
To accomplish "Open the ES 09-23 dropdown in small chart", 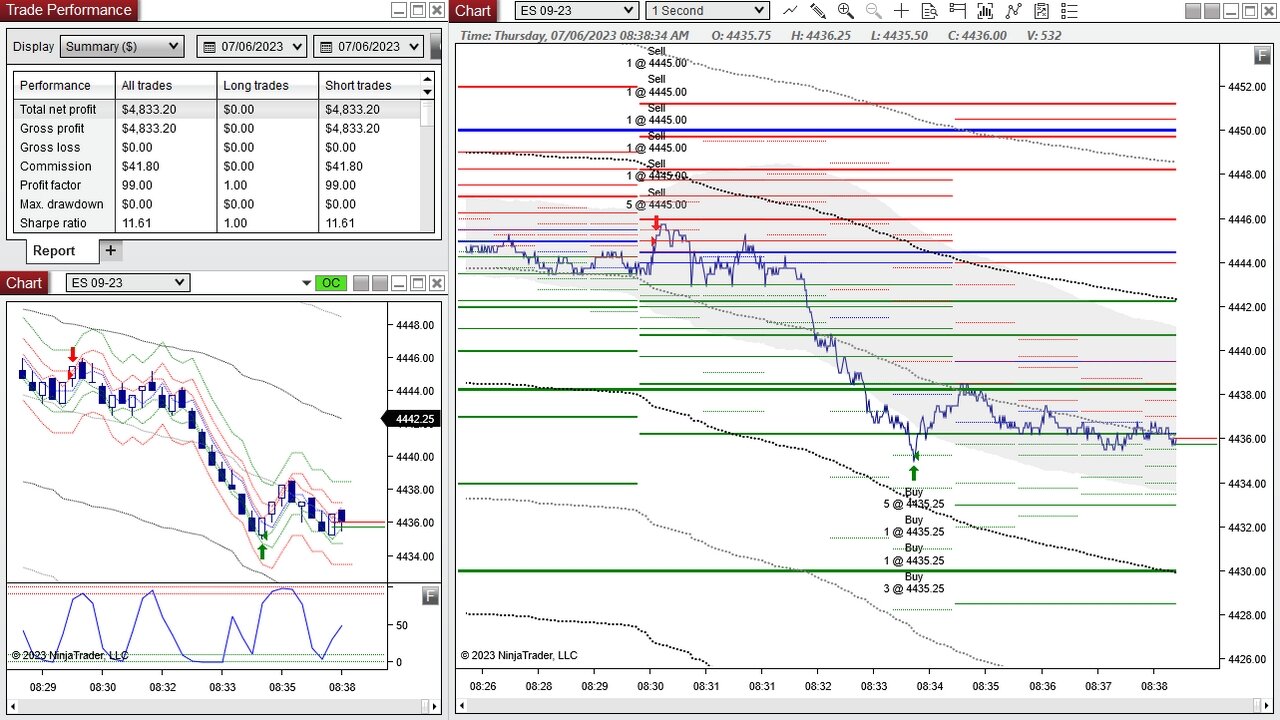I will tap(127, 283).
